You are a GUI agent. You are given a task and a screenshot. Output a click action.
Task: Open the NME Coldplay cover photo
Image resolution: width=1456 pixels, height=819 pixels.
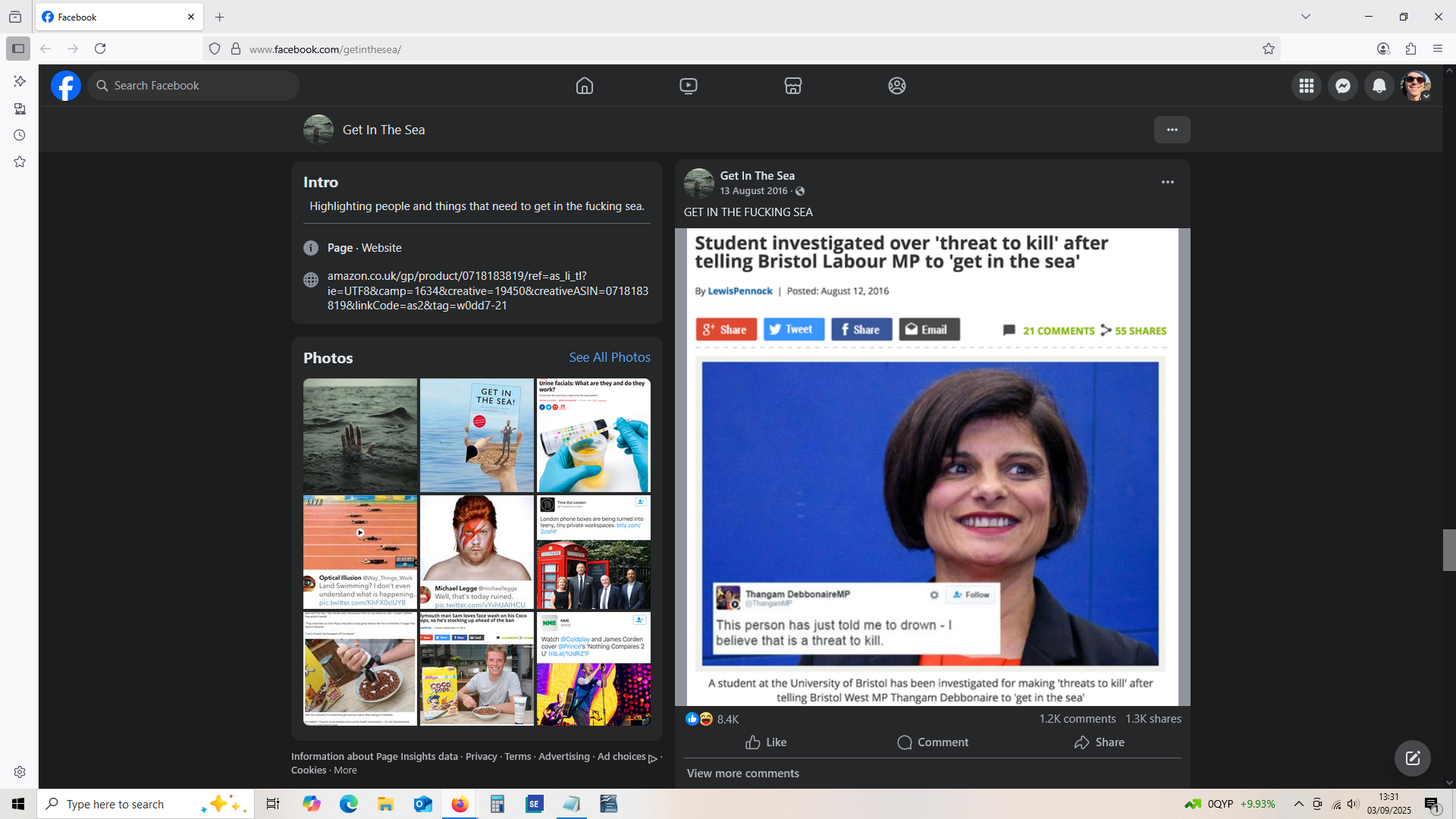[594, 669]
